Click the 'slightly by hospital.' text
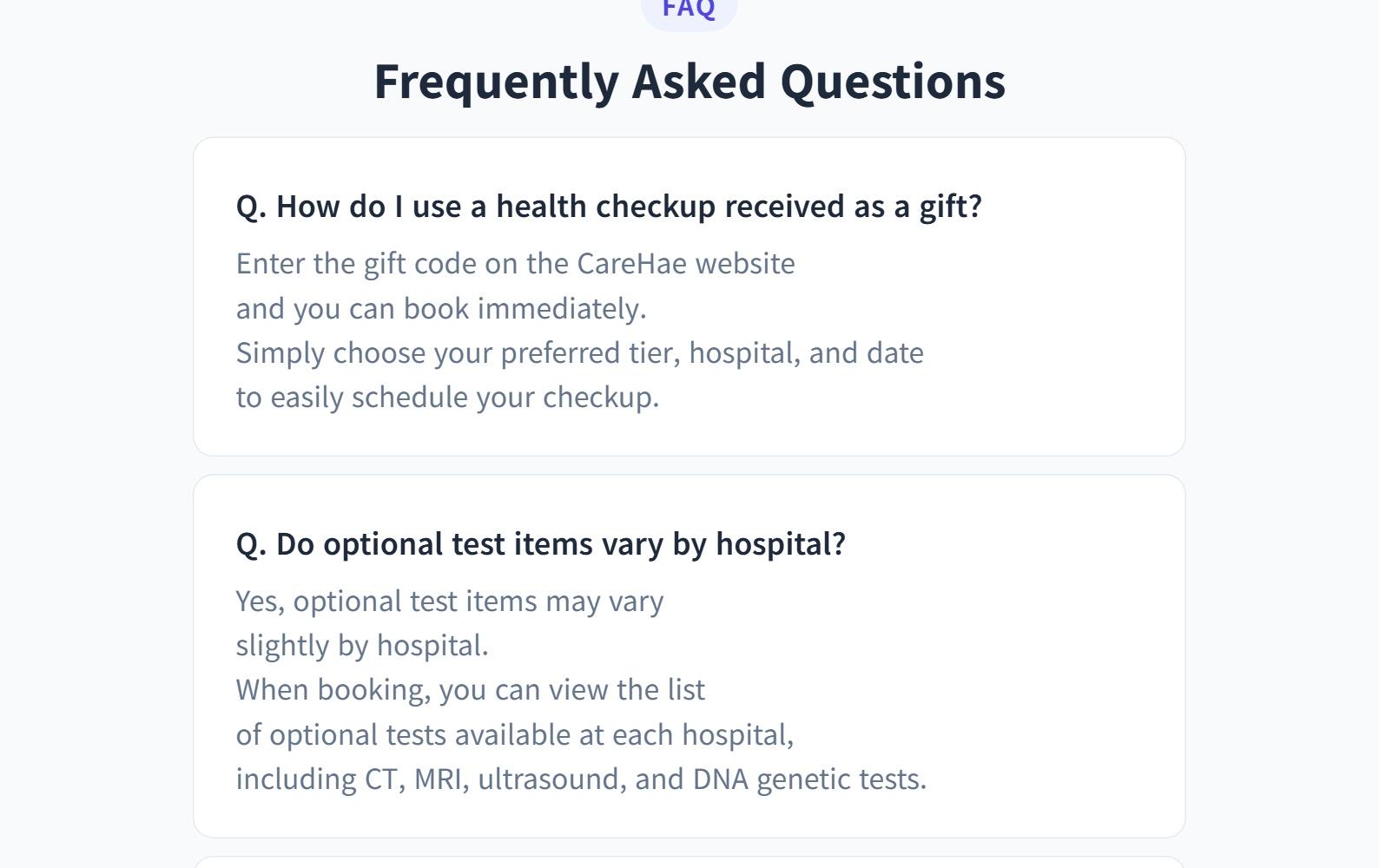Screen dimensions: 1379x868 362,646
